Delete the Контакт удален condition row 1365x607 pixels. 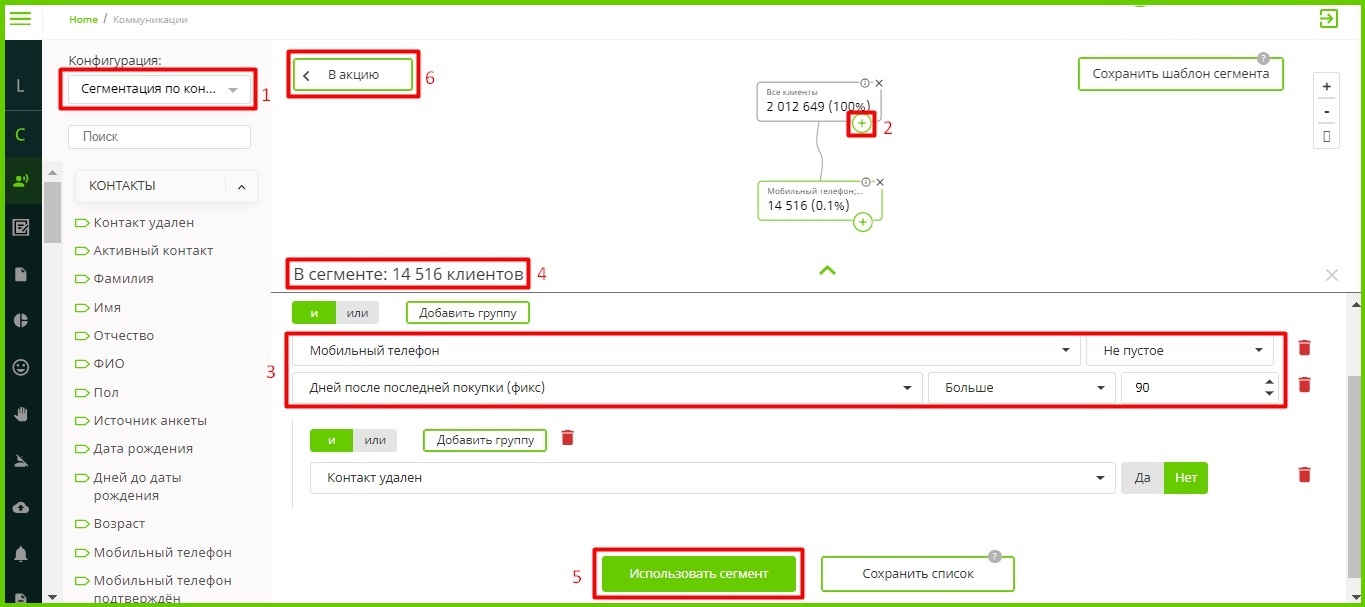1304,474
